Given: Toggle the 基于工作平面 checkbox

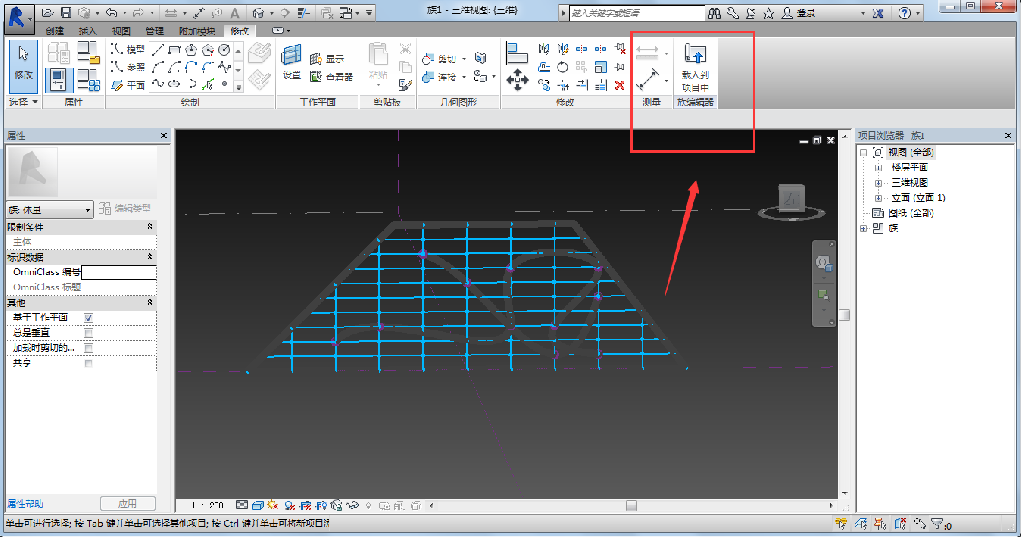Looking at the screenshot, I should (88, 318).
